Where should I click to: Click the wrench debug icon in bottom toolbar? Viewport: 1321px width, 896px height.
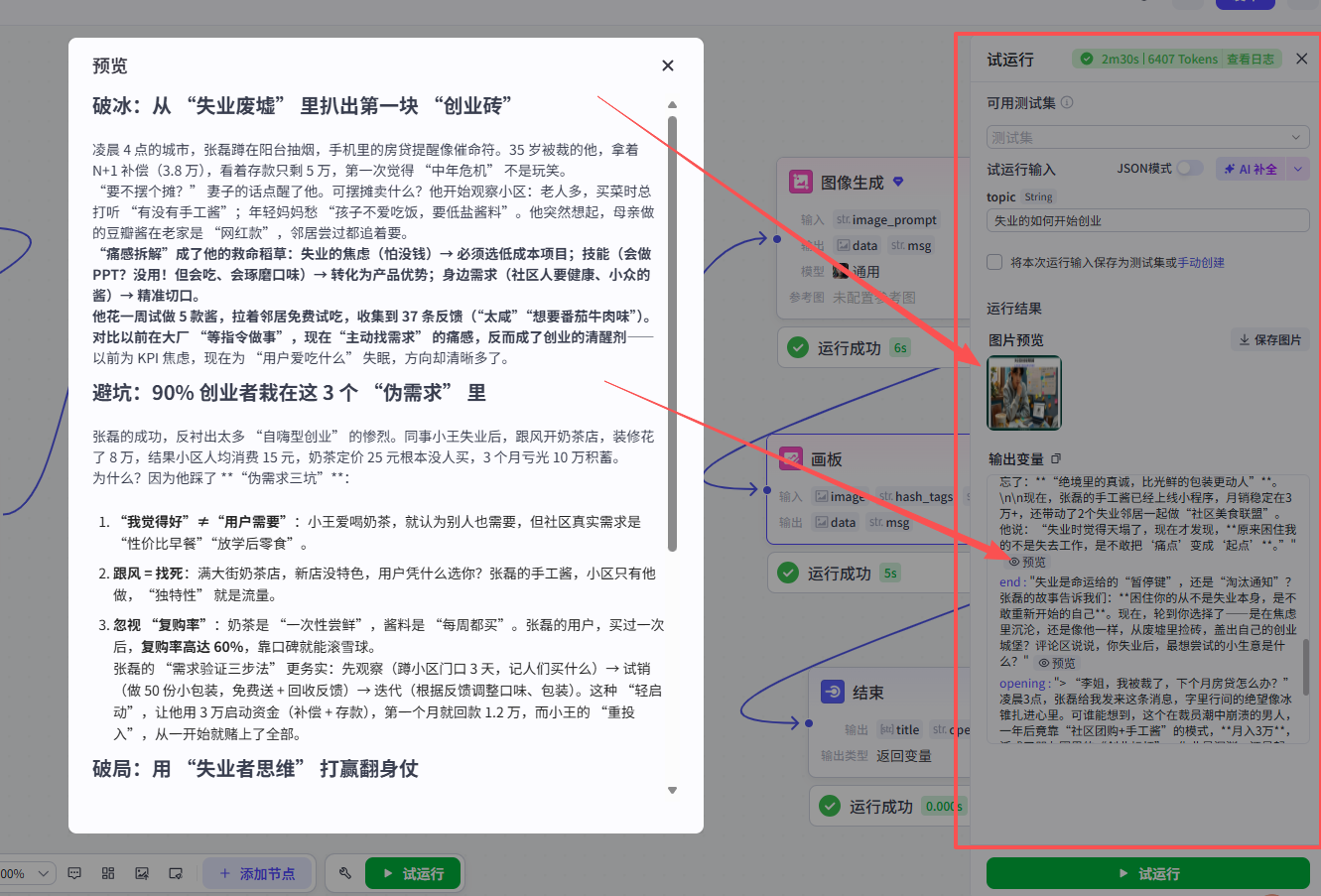point(345,873)
